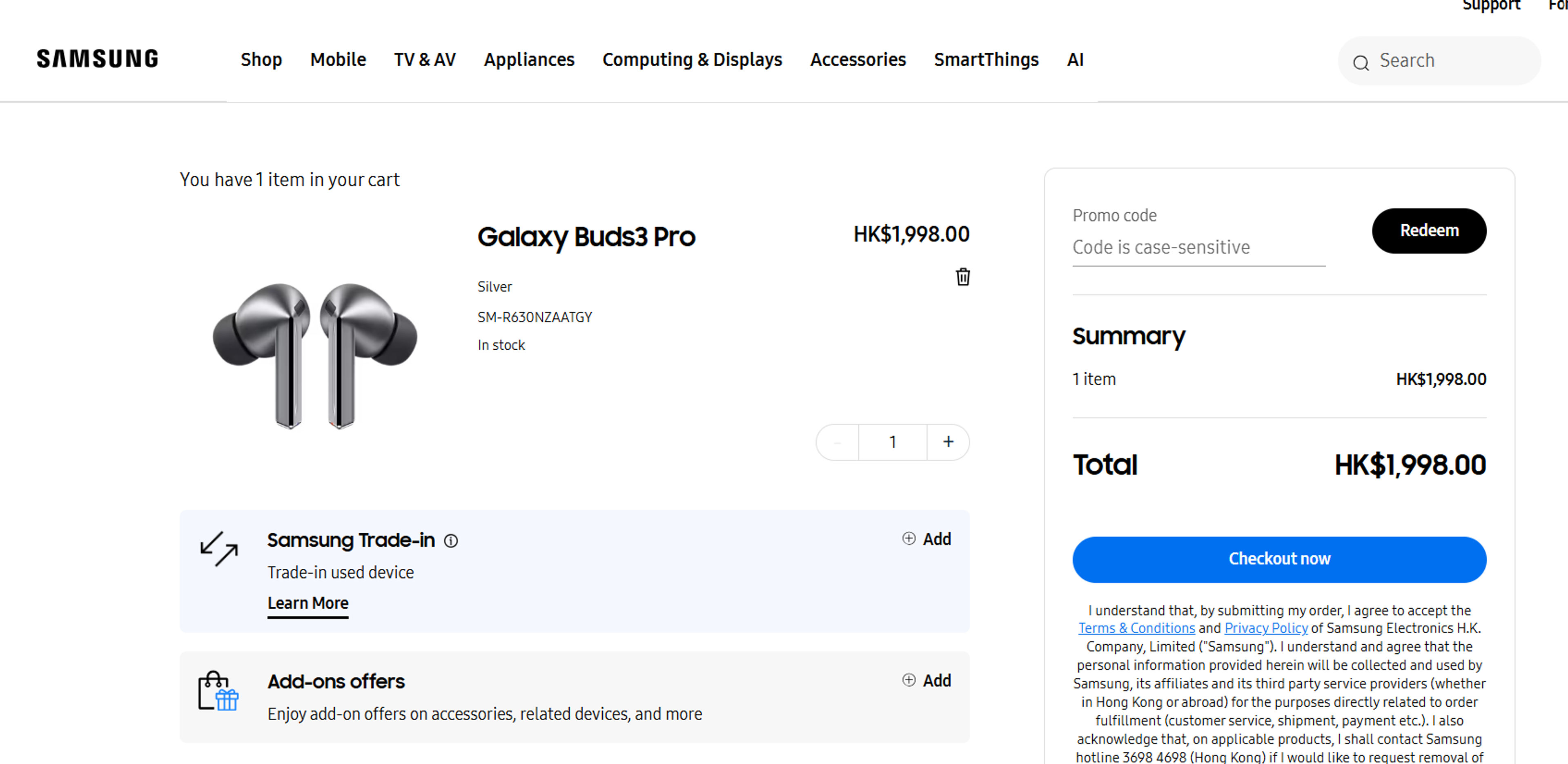
Task: Click the Support link
Action: tap(1491, 5)
